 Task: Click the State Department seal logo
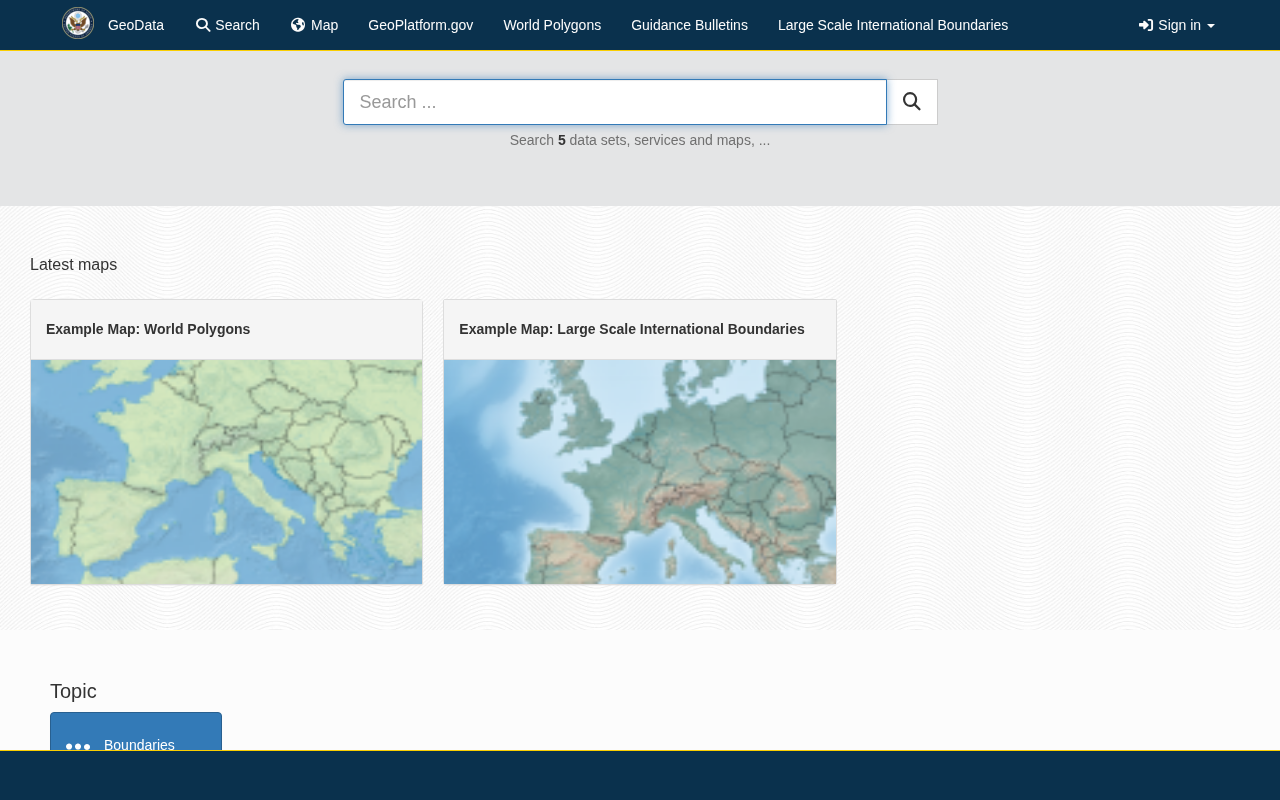pos(78,23)
